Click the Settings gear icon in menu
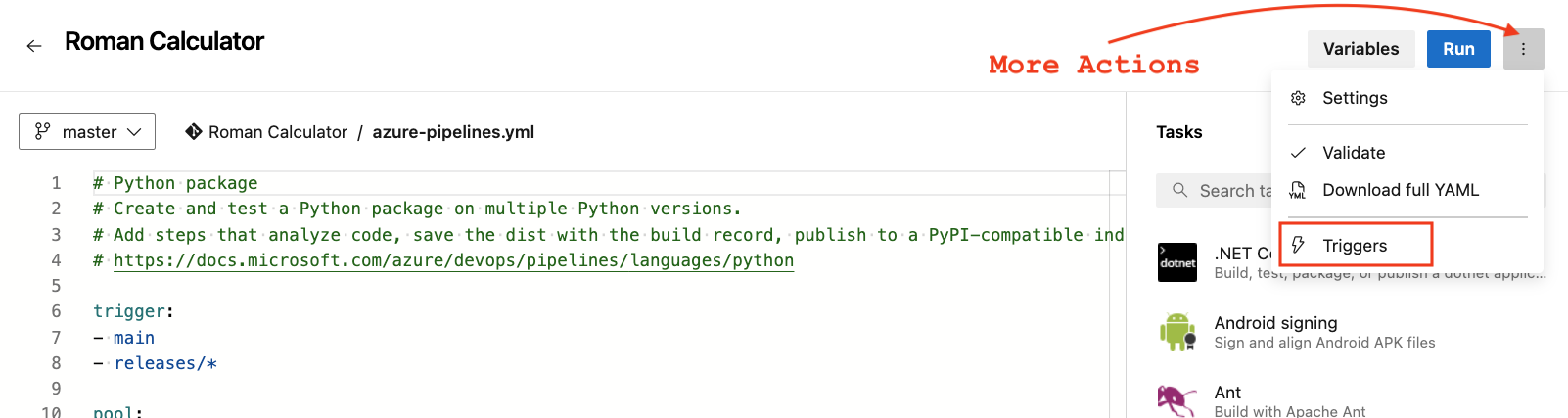 coord(1298,98)
